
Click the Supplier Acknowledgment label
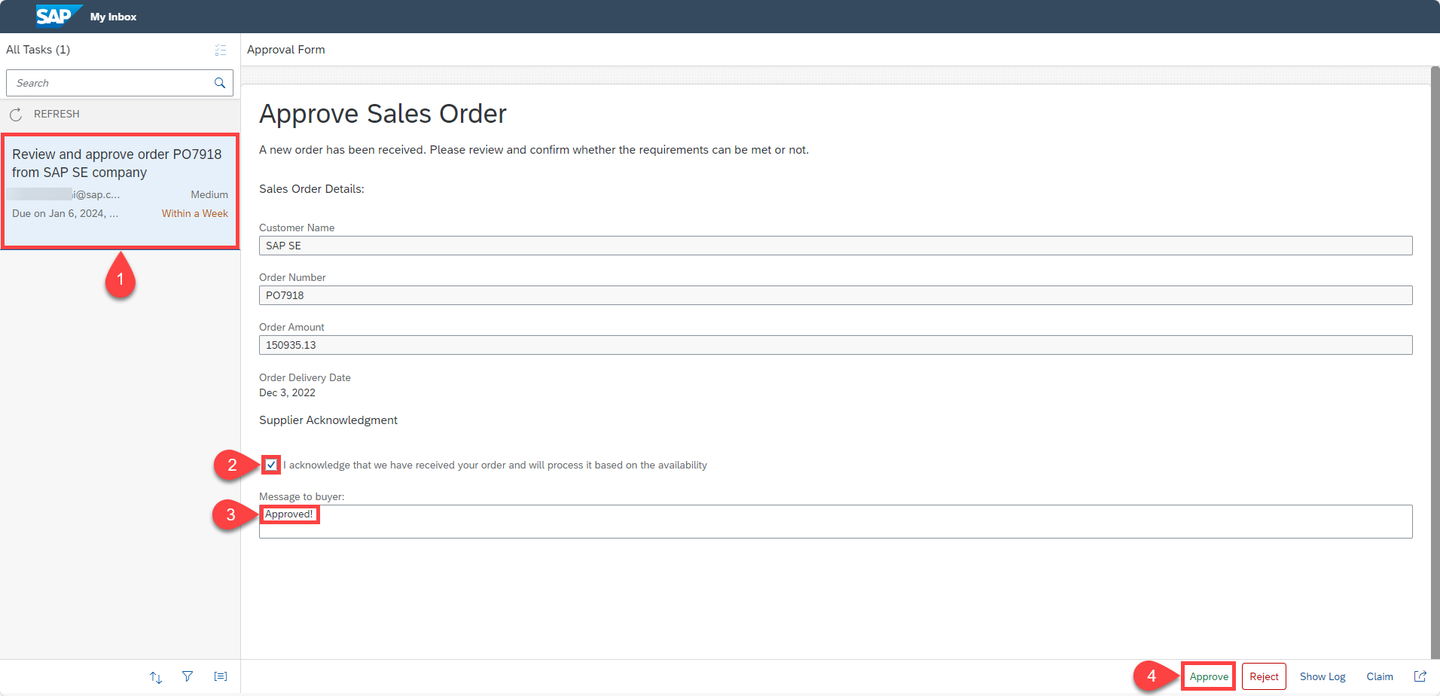click(328, 420)
